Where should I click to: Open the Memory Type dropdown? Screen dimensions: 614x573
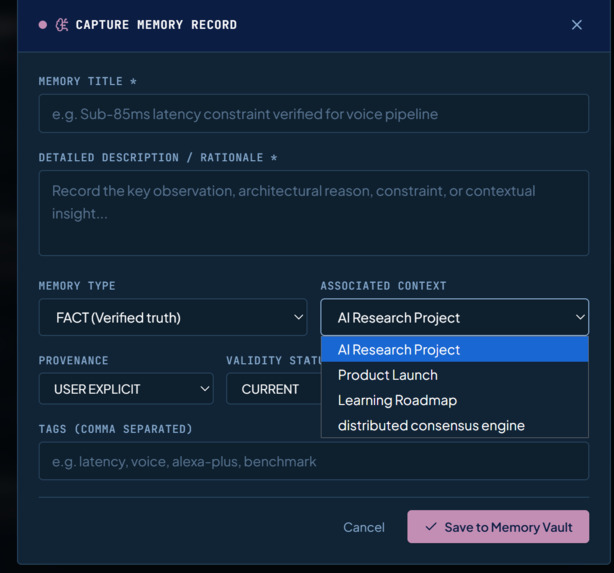173,317
